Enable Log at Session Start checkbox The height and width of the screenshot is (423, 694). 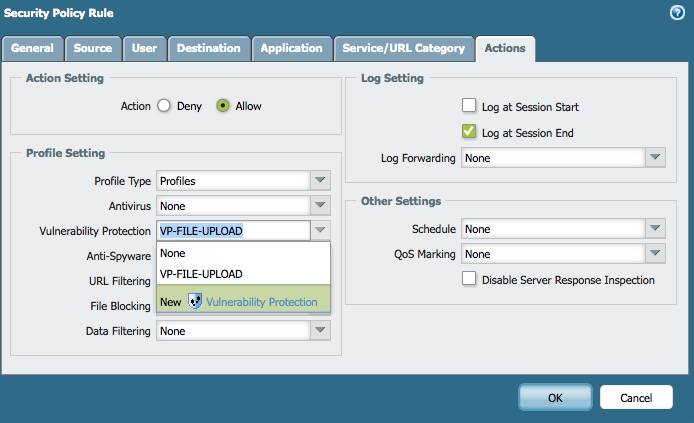pos(469,106)
